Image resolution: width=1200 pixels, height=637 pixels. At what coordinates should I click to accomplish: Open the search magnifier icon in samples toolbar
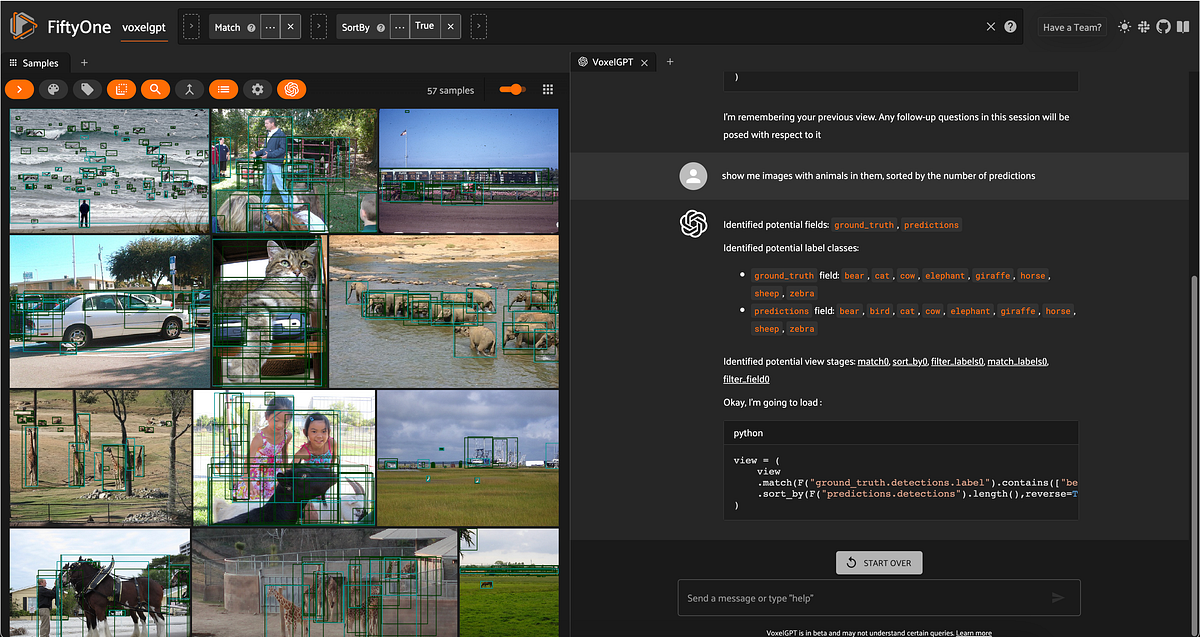(x=155, y=89)
